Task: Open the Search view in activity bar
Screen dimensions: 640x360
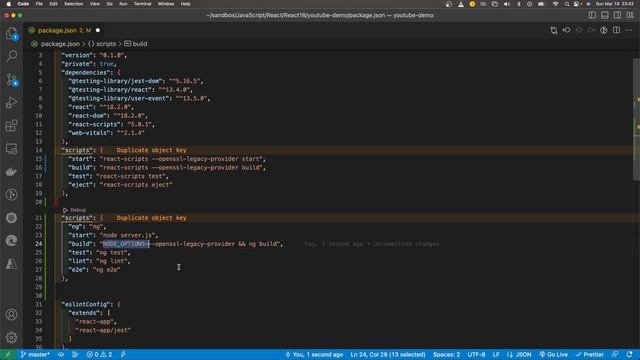Action: click(11, 56)
